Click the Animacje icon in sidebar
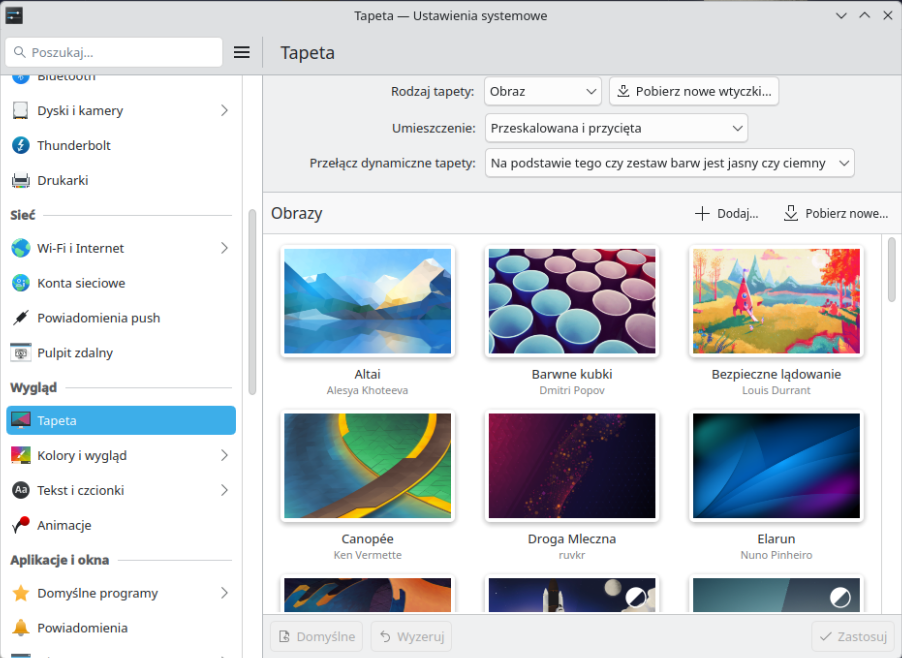This screenshot has height=658, width=902. pyautogui.click(x=21, y=525)
